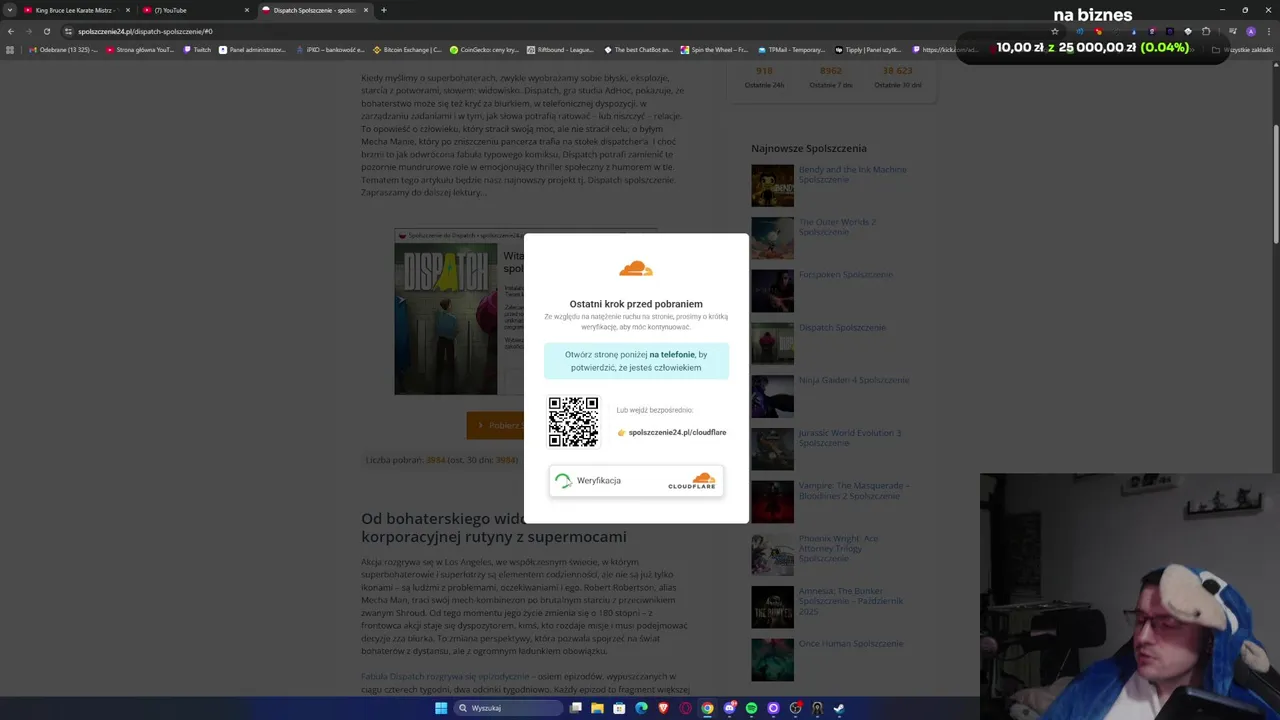Open Odebrane Gmail bookmark
The height and width of the screenshot is (720, 1280).
pyautogui.click(x=64, y=49)
